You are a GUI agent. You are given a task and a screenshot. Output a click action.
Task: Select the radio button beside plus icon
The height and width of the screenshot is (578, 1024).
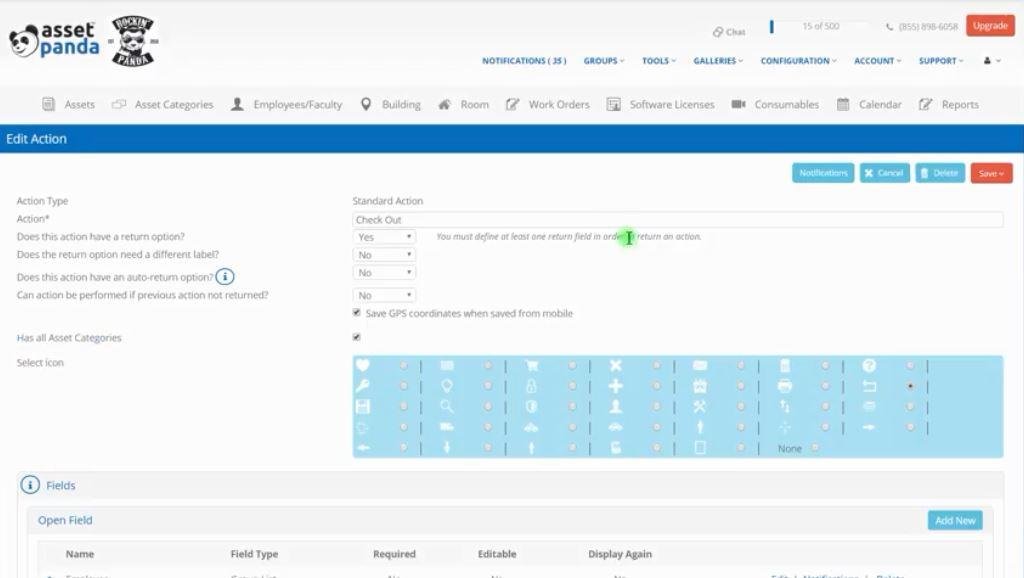656,386
